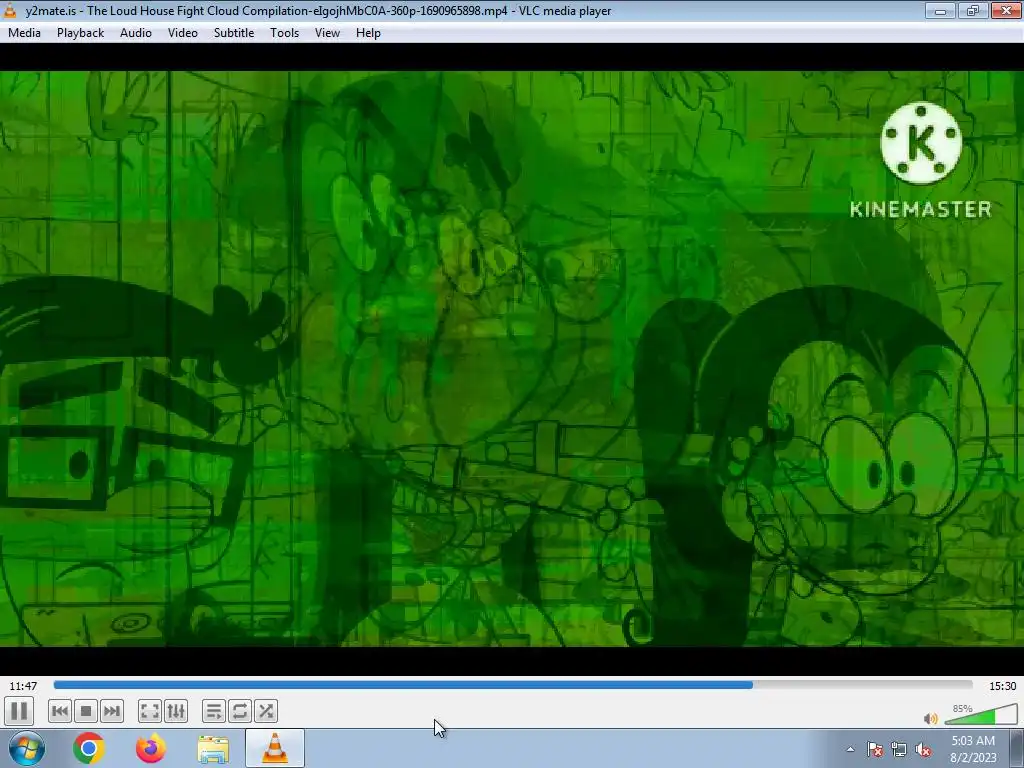Click total duration 15:30 label

(1002, 686)
